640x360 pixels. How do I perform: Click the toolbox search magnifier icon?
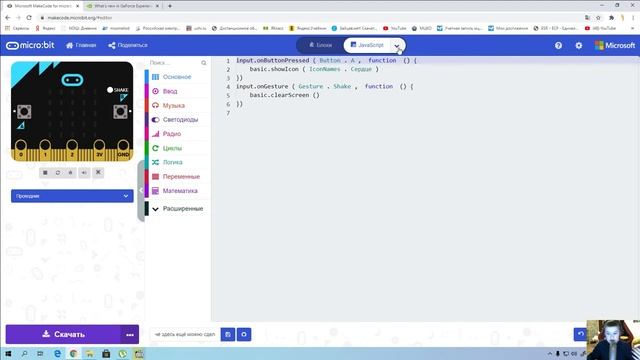tap(204, 63)
